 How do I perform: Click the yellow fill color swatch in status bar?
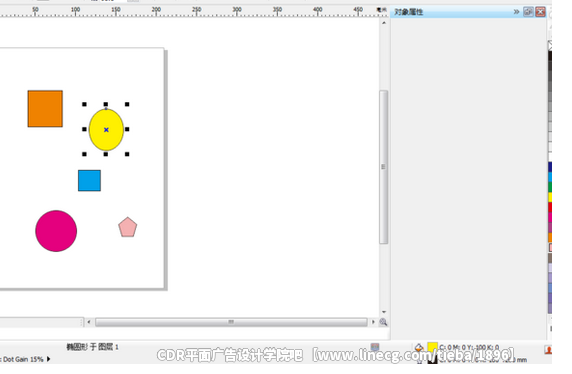coord(432,347)
